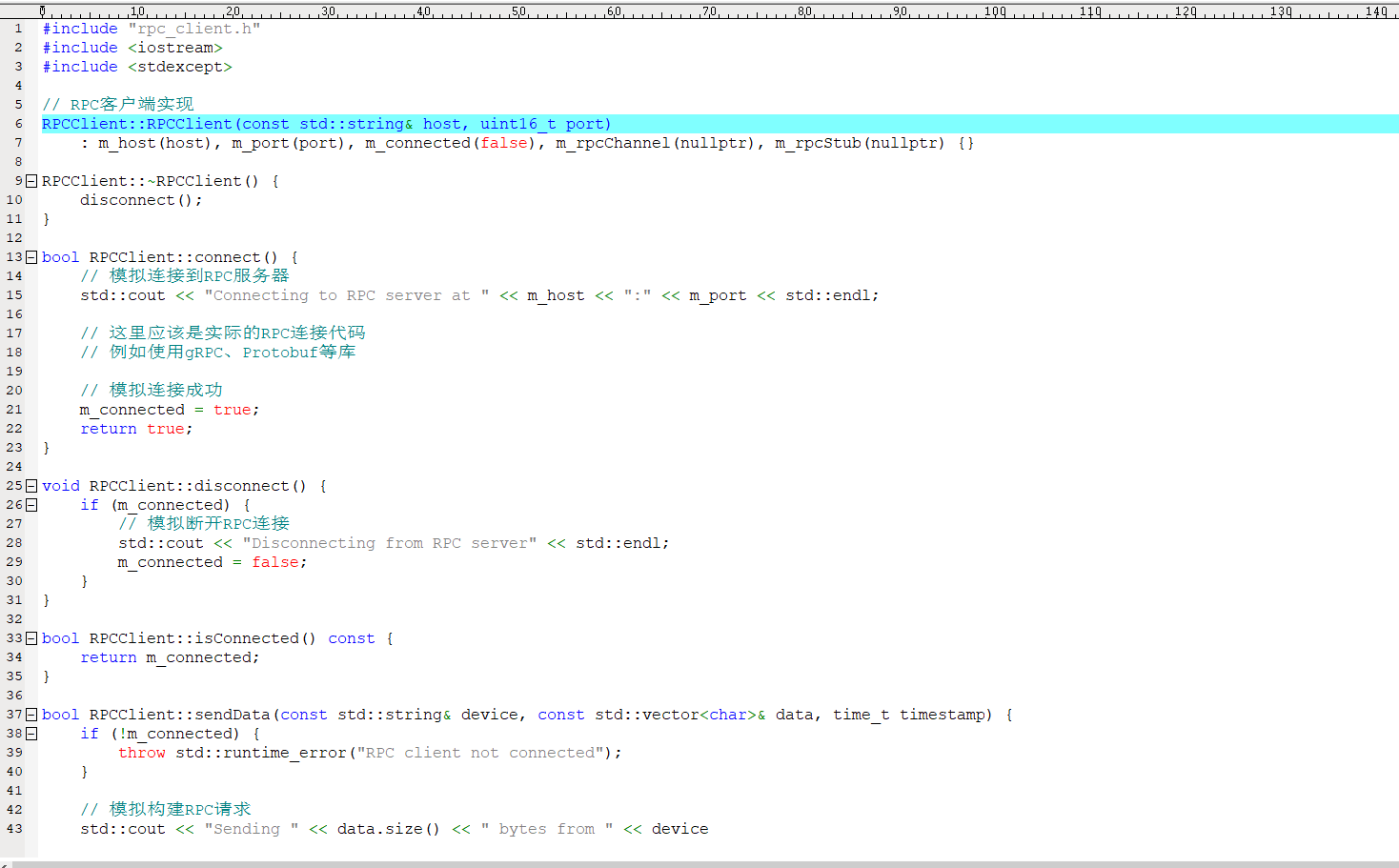This screenshot has width=1399, height=868.
Task: Fold the if (!m_connected) block on line 38
Action: tap(31, 734)
